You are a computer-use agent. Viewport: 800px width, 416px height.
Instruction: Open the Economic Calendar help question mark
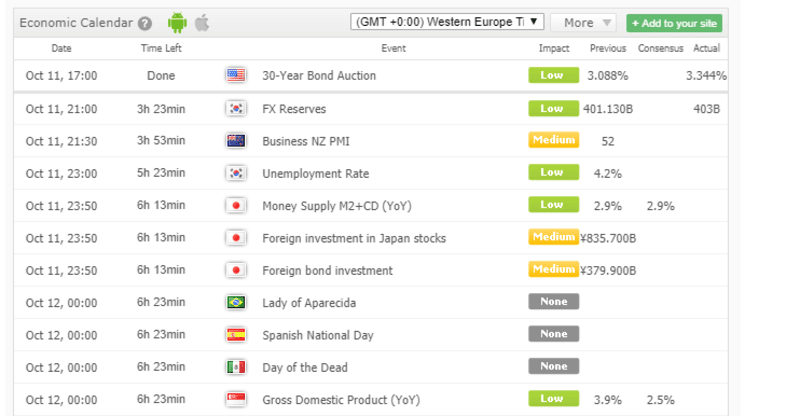pyautogui.click(x=145, y=23)
